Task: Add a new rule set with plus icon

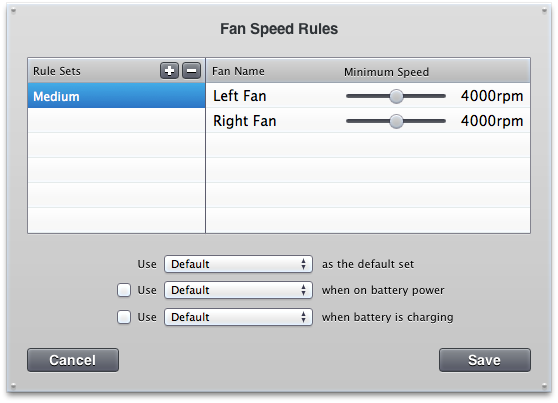Action: point(169,71)
